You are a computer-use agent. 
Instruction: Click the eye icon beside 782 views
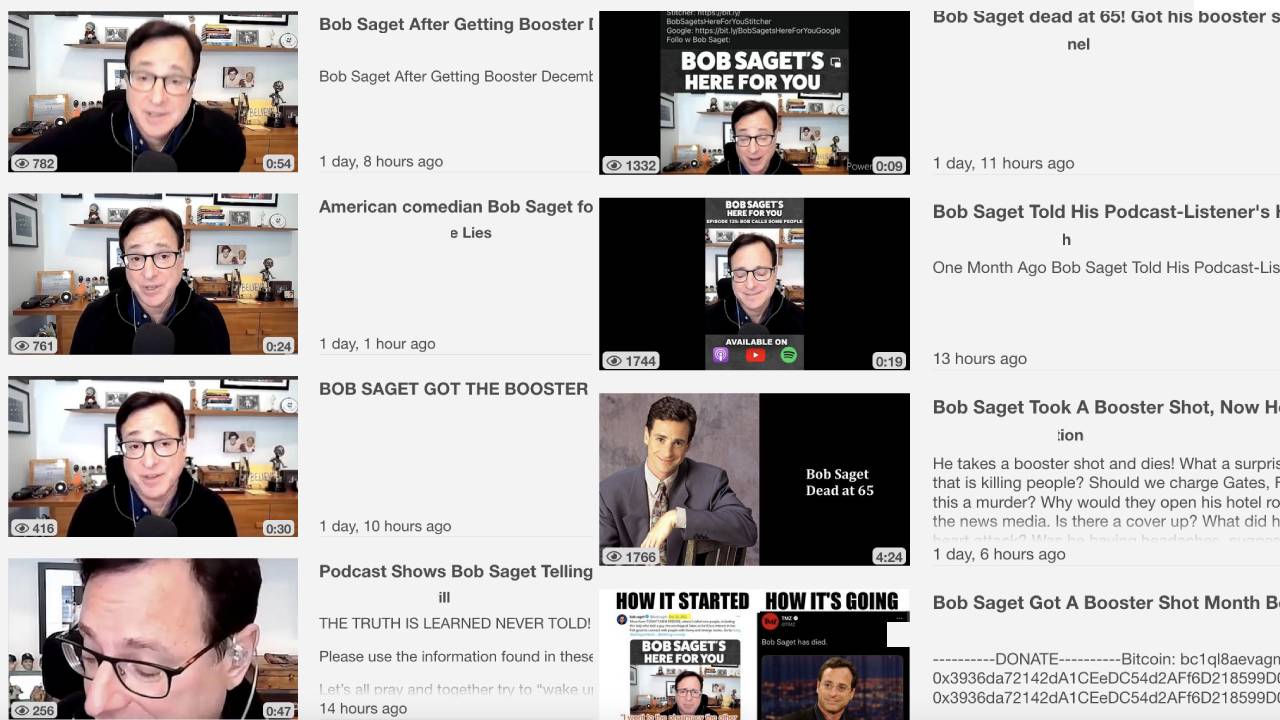[x=21, y=163]
